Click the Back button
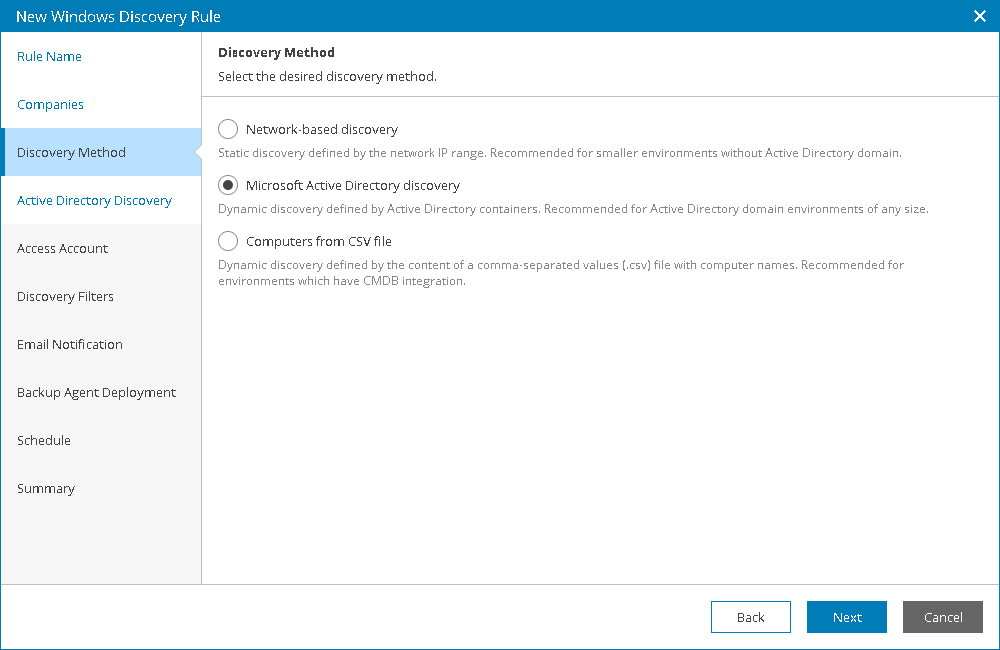1000x650 pixels. [750, 617]
